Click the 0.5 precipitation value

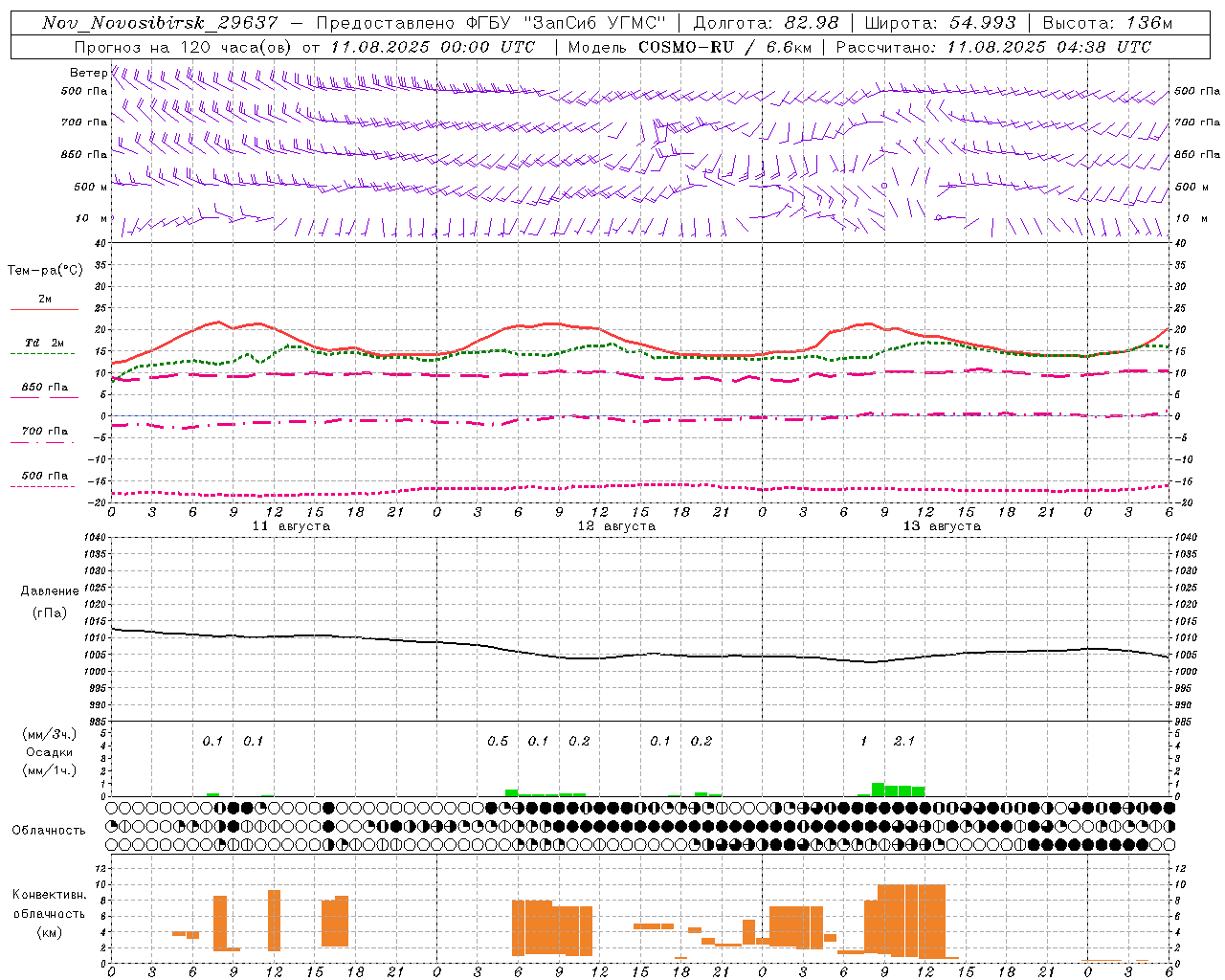coord(498,741)
